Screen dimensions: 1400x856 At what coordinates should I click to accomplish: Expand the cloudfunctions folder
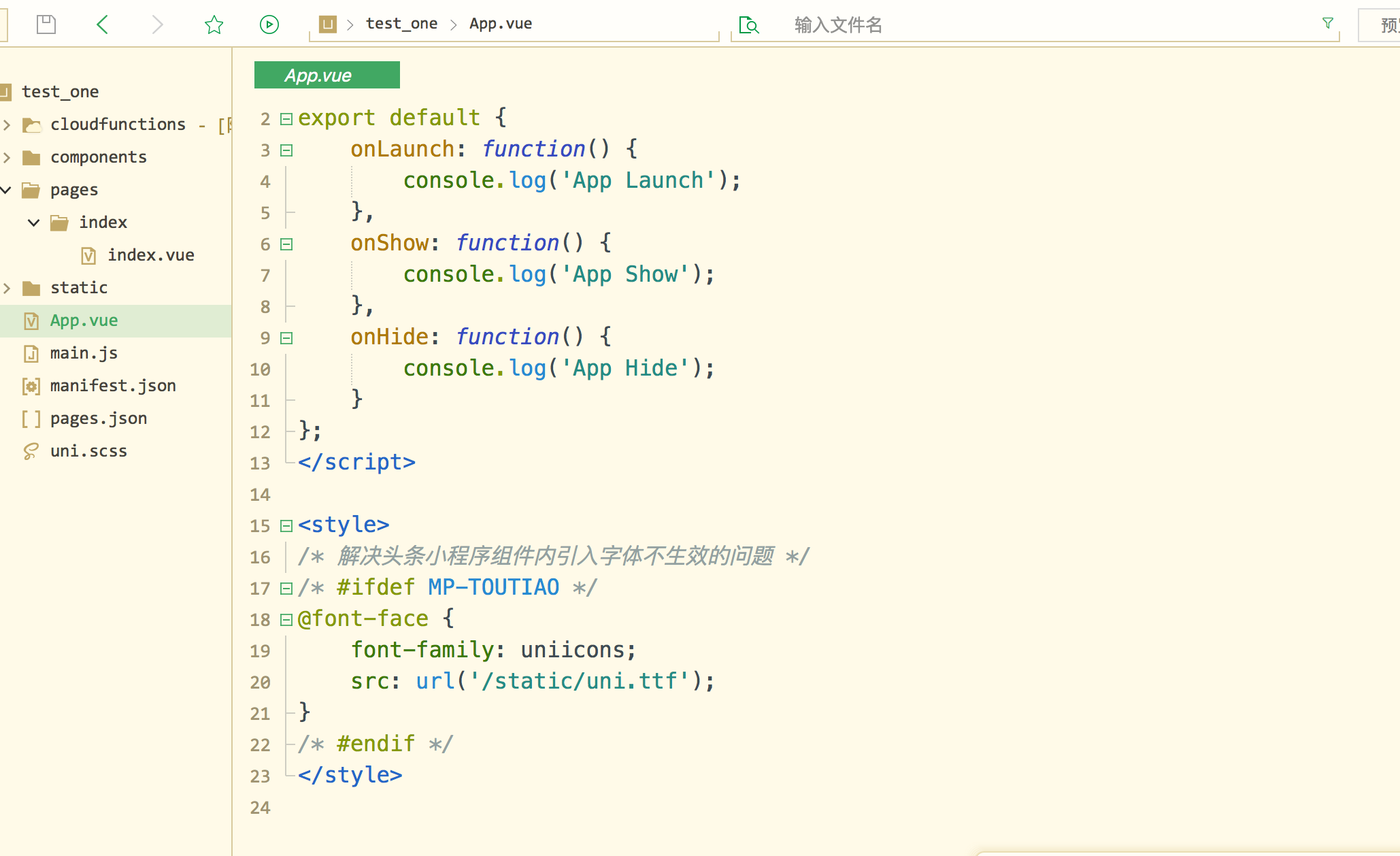tap(7, 125)
